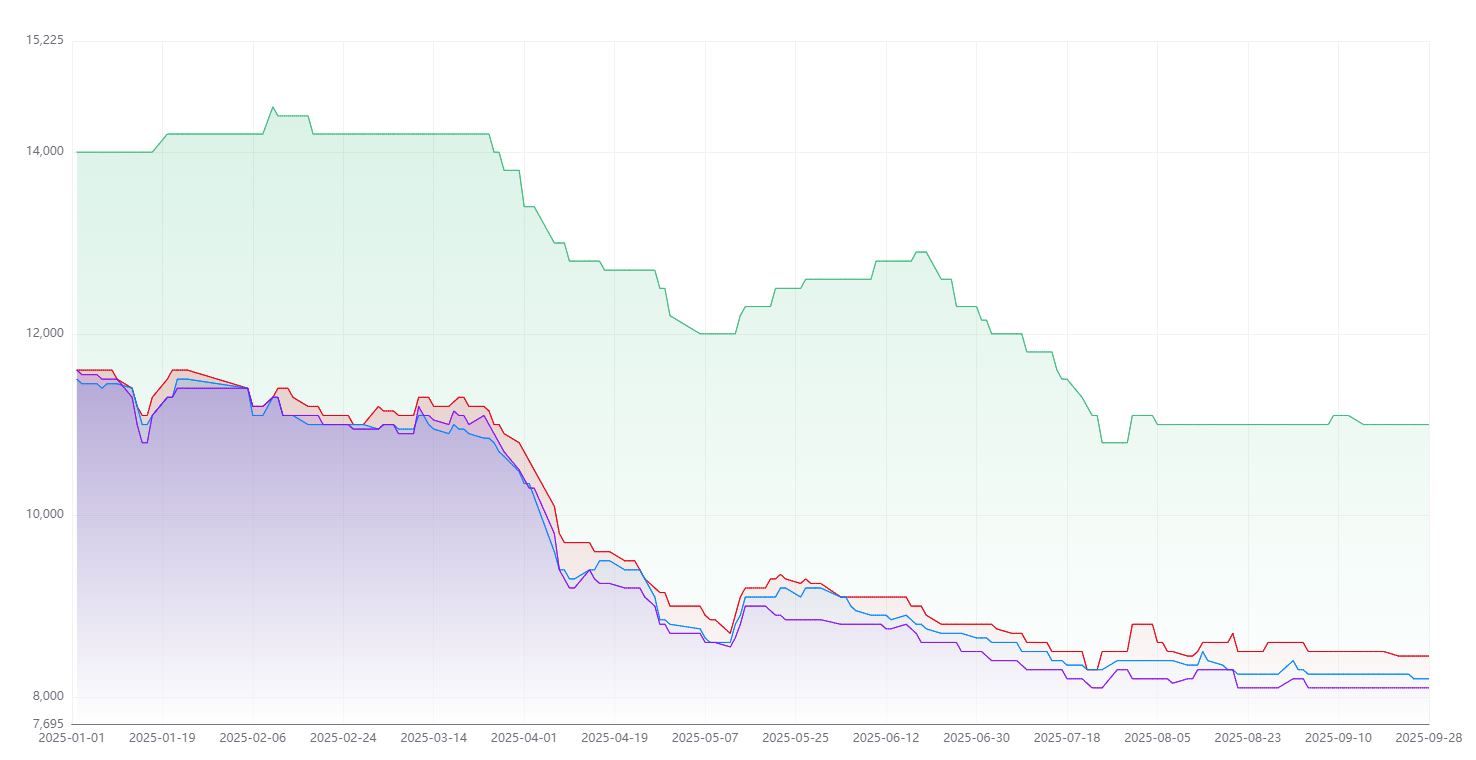Screen dimensions: 1476x760
Task: Select the 2025-04-01 date label
Action: point(524,737)
